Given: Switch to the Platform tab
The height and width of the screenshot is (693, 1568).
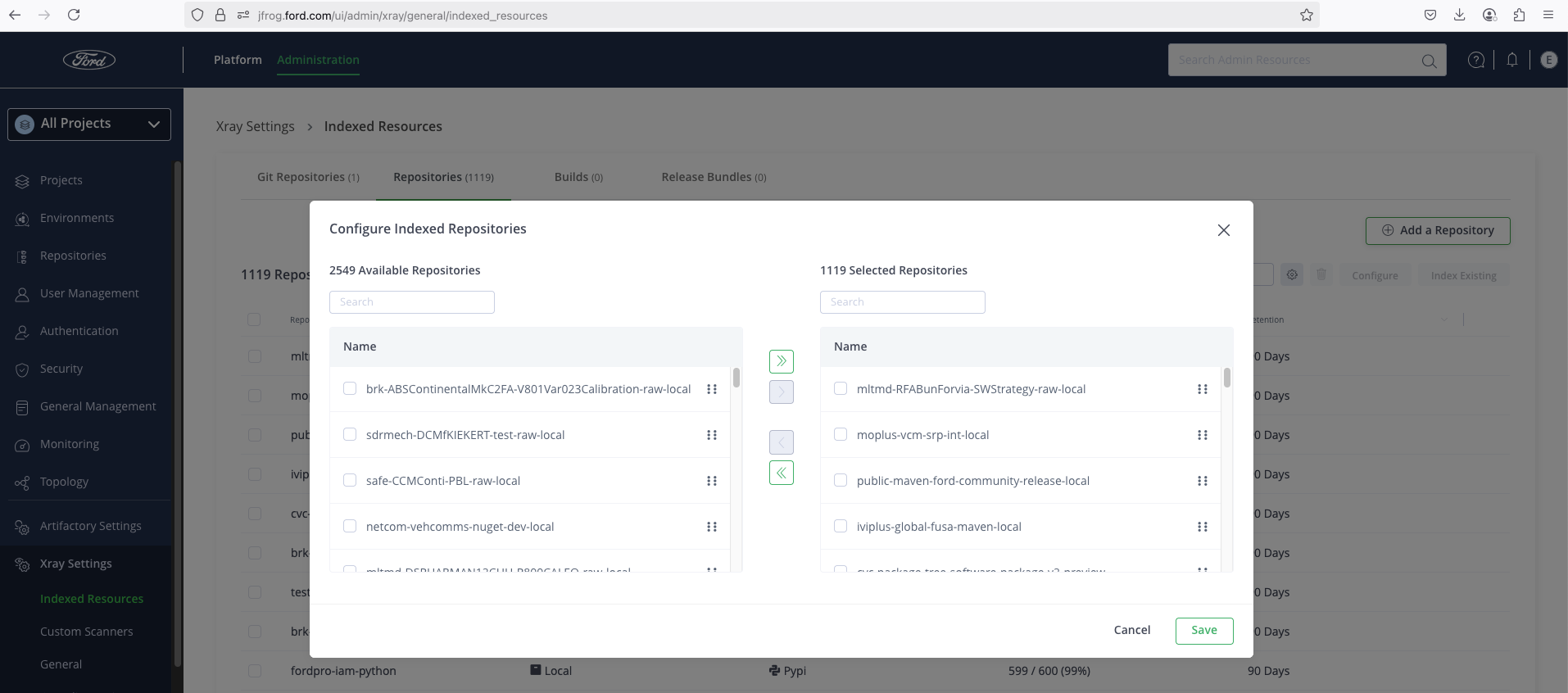Looking at the screenshot, I should click(238, 60).
